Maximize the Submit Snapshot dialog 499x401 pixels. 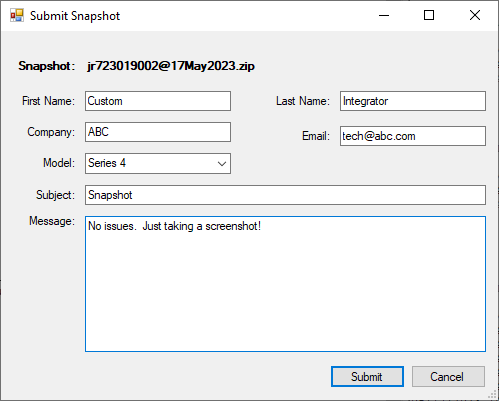tap(429, 15)
